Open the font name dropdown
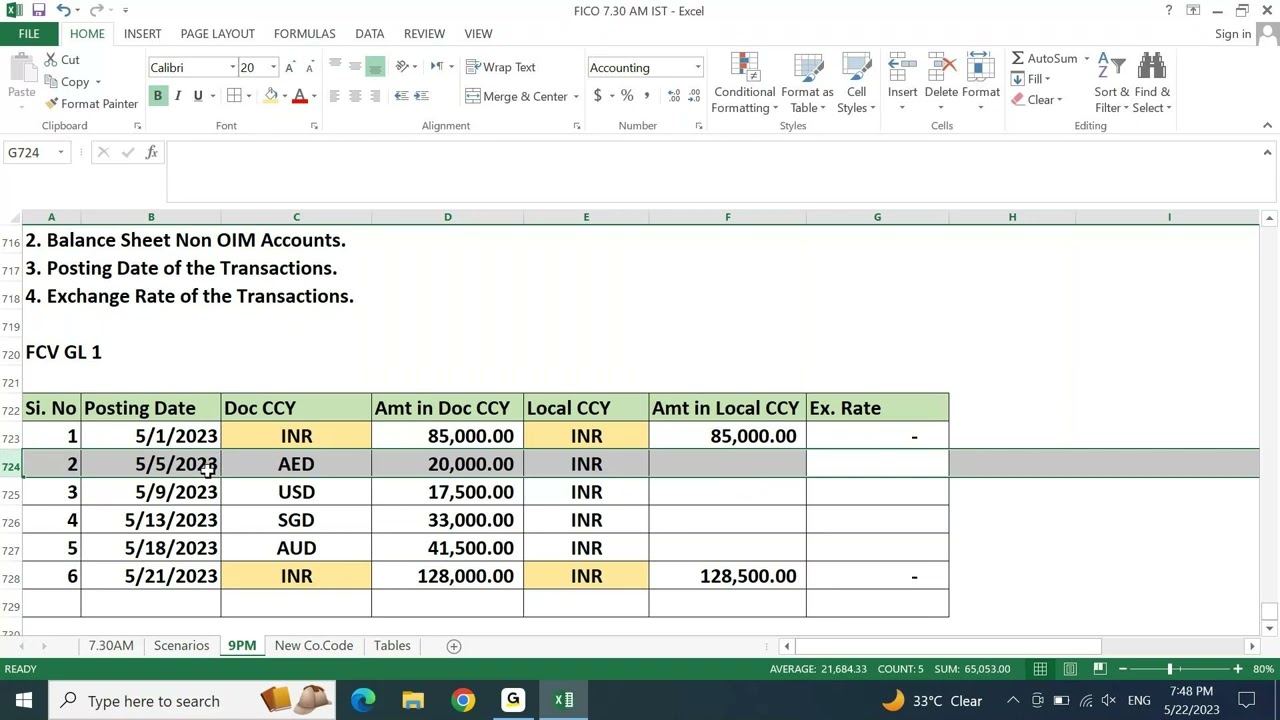The height and width of the screenshot is (720, 1280). [x=232, y=68]
